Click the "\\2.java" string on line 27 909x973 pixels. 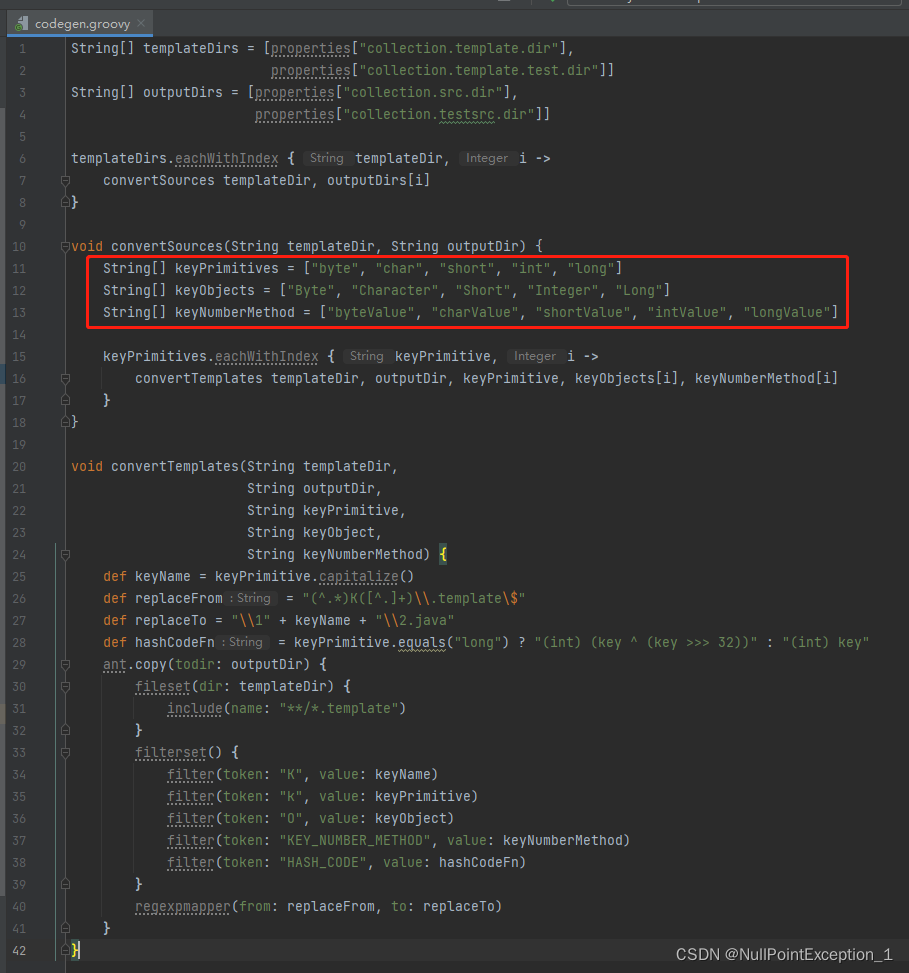(415, 621)
